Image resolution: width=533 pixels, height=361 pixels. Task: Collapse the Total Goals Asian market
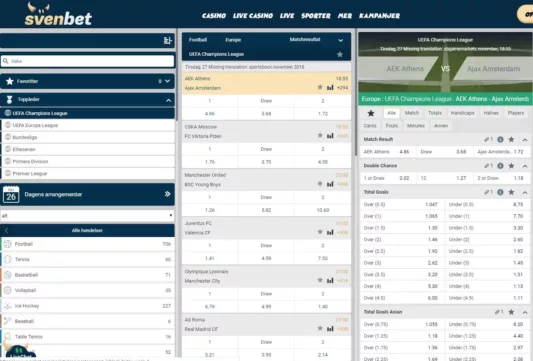pos(525,312)
